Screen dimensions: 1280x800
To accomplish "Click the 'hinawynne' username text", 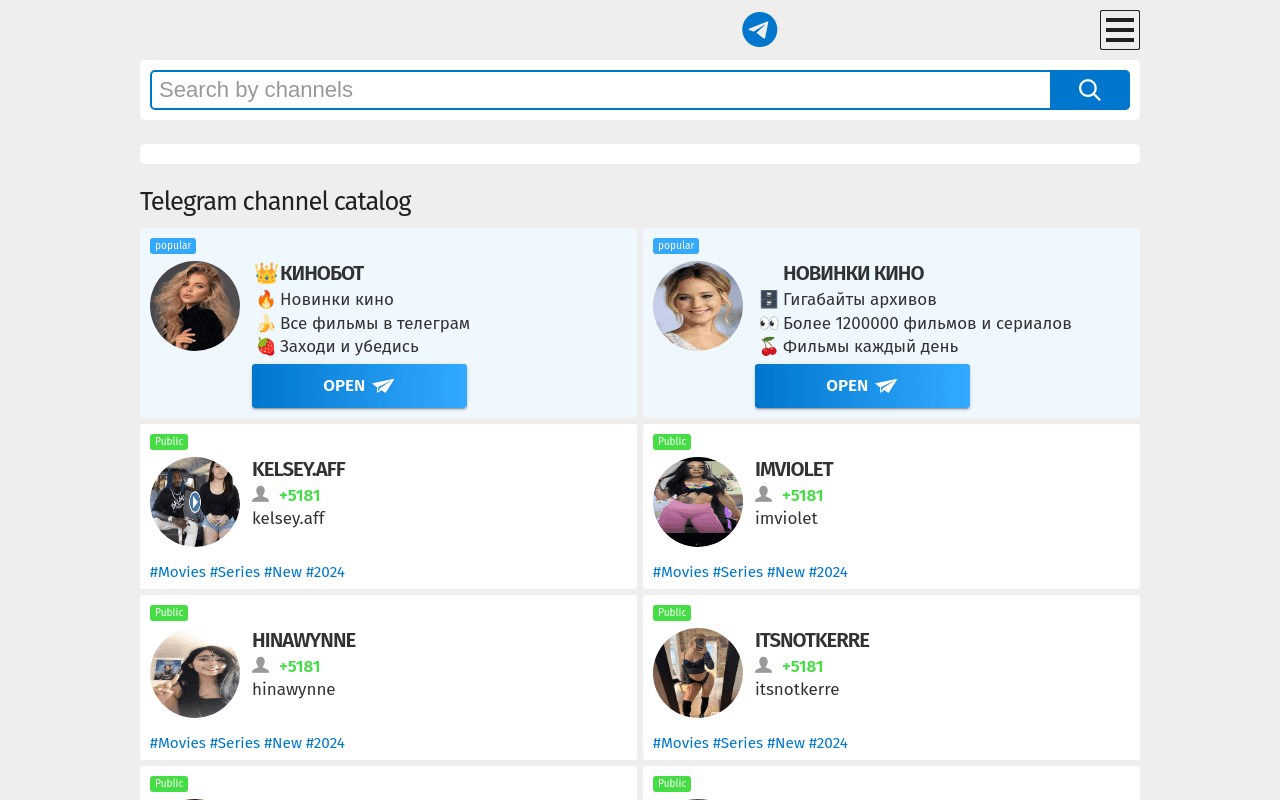I will tap(294, 689).
